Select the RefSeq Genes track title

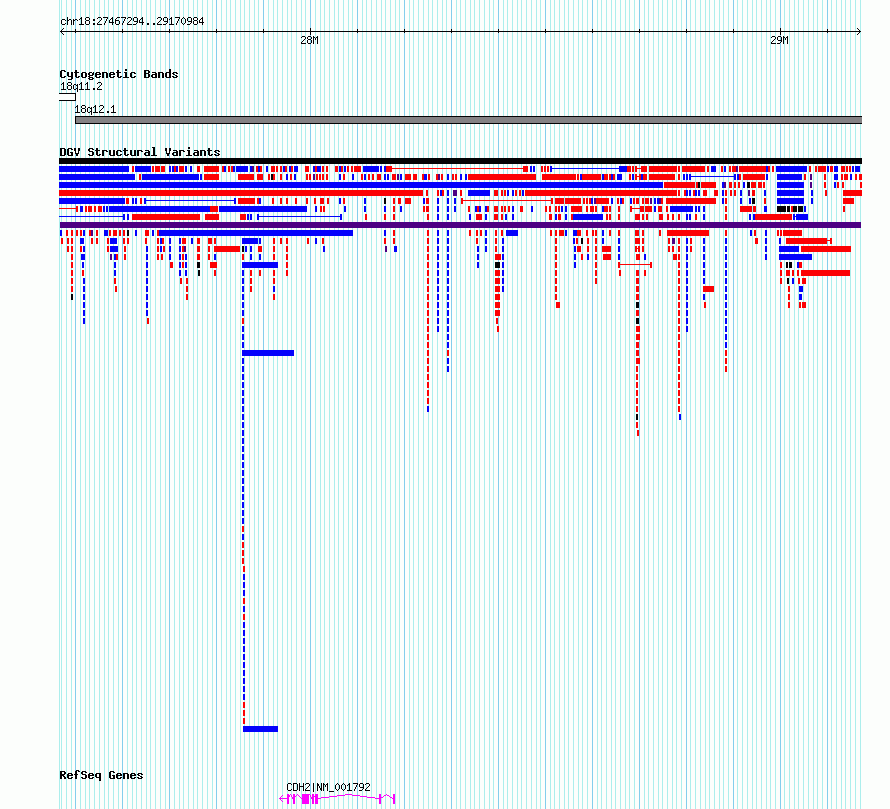101,775
